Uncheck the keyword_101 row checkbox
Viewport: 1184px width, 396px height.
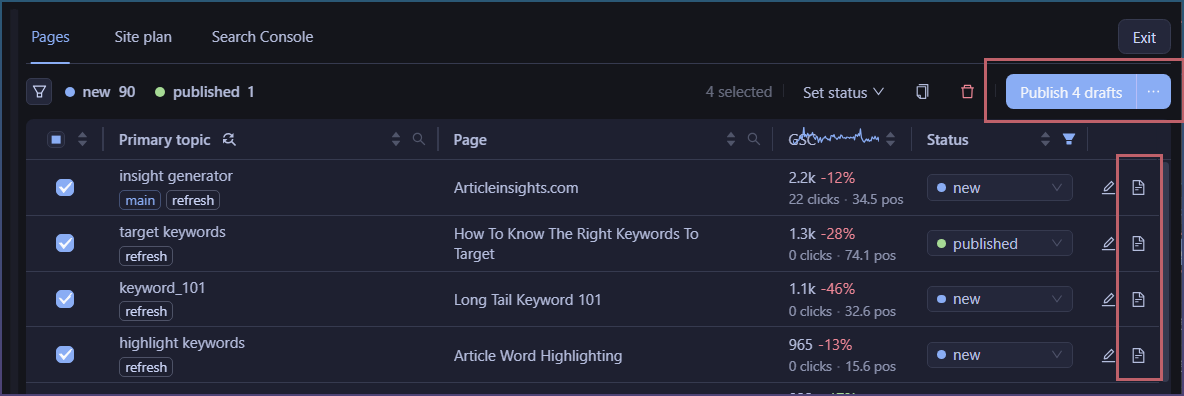click(65, 299)
